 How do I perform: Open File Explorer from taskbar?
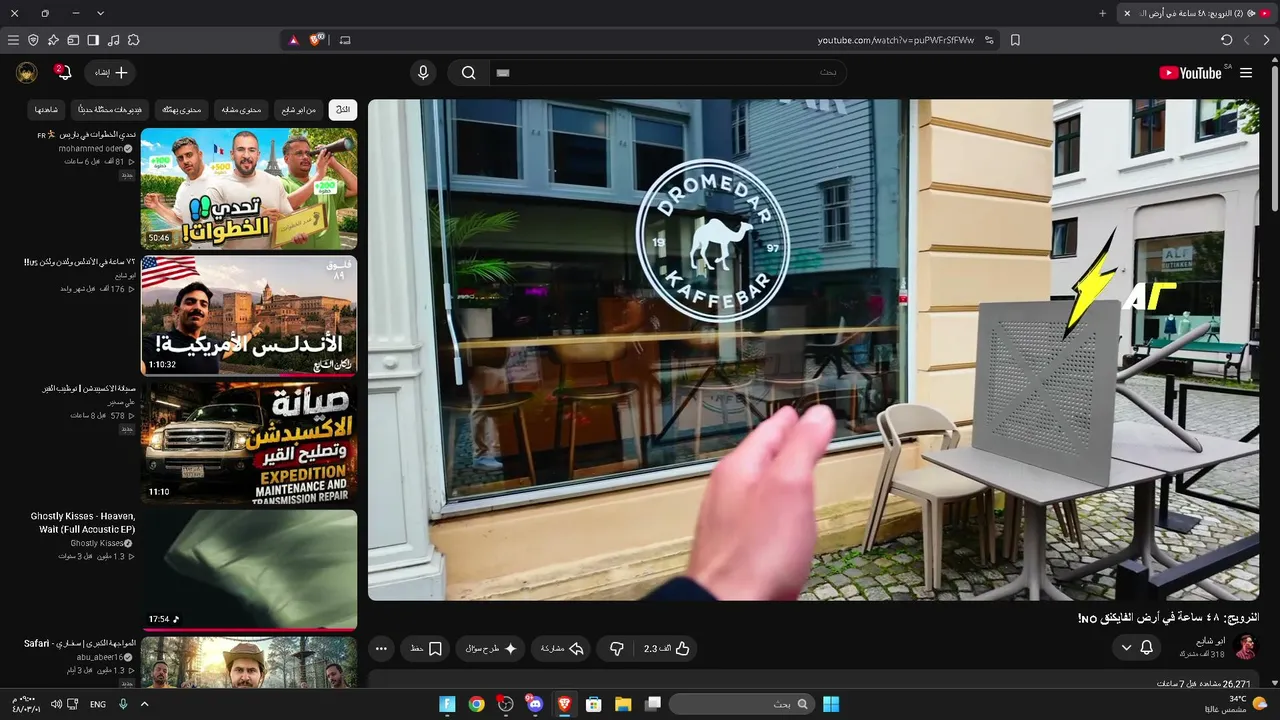click(x=623, y=704)
